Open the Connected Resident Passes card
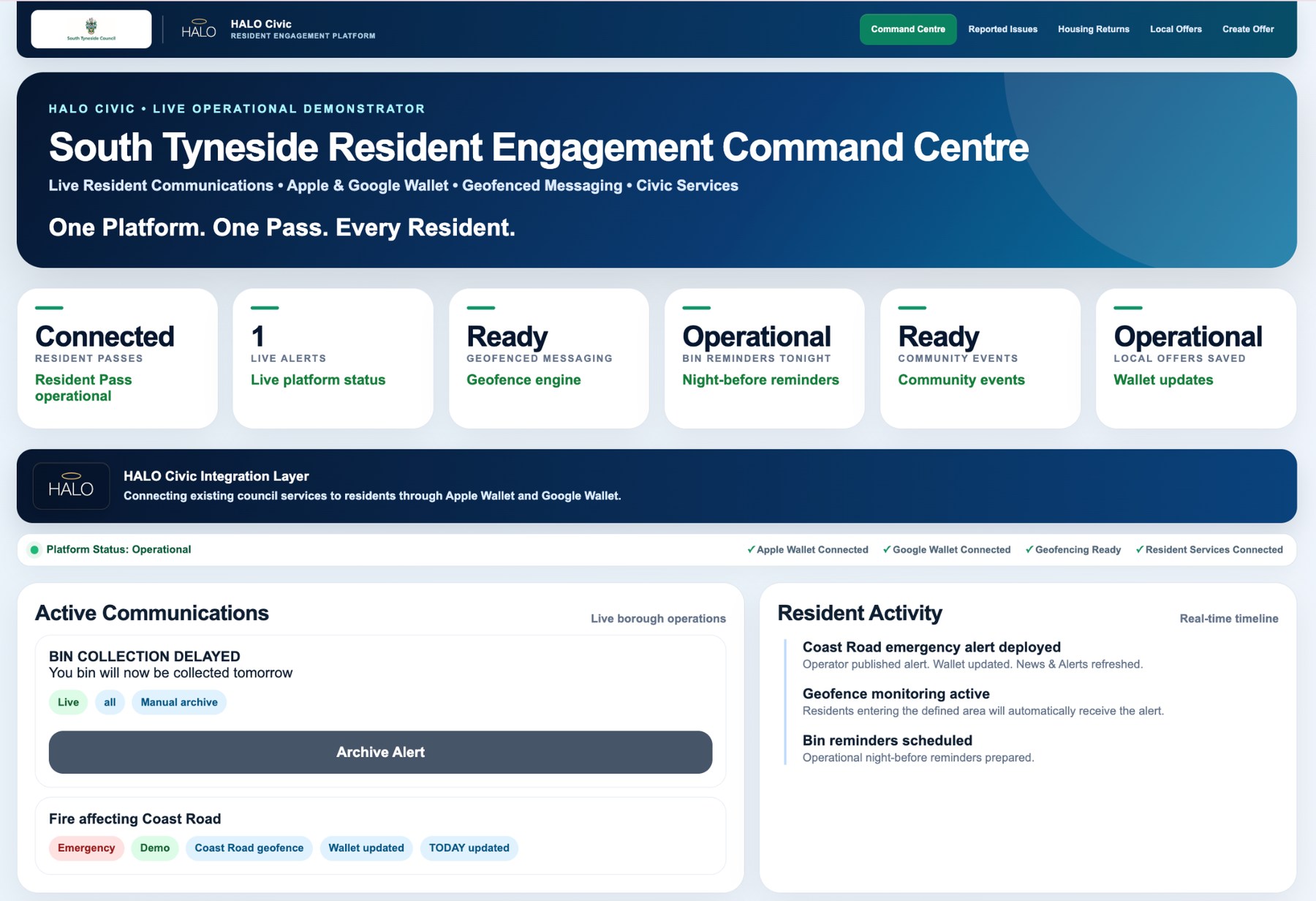Image resolution: width=1316 pixels, height=901 pixels. [118, 358]
